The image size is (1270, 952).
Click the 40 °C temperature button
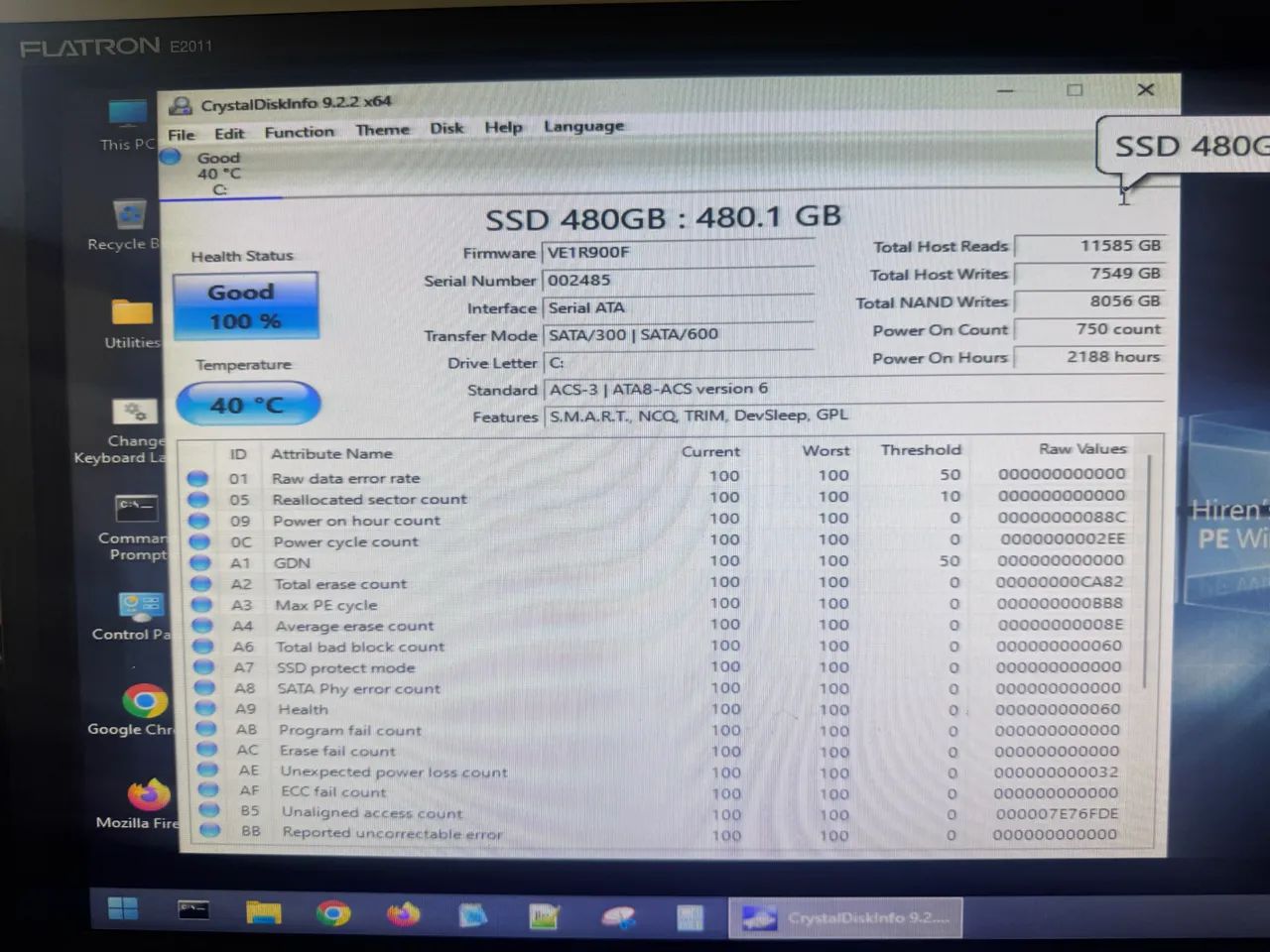247,405
